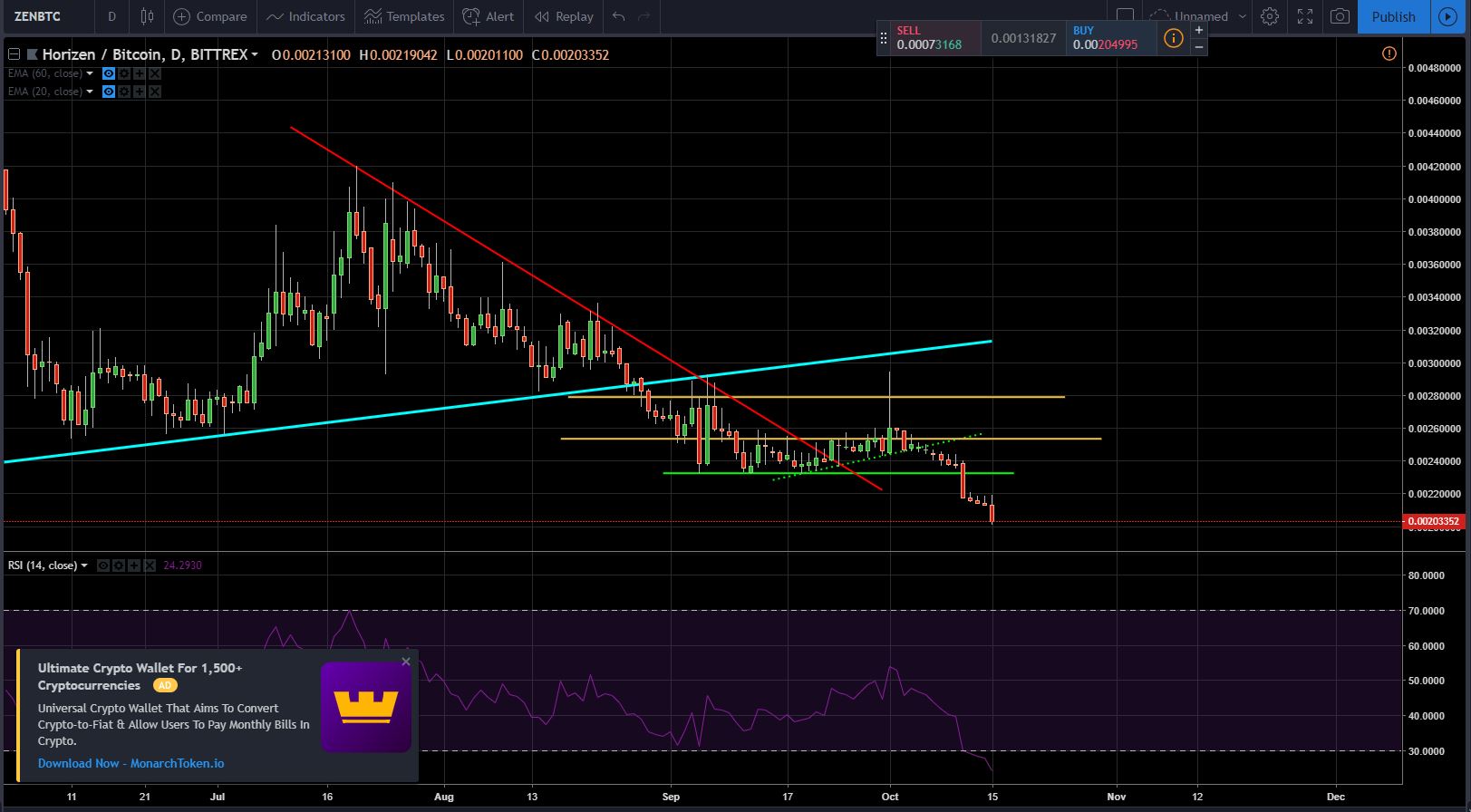Open the Unnamed layout dropdown
Screen dimensions: 1471x812
tap(1200, 16)
